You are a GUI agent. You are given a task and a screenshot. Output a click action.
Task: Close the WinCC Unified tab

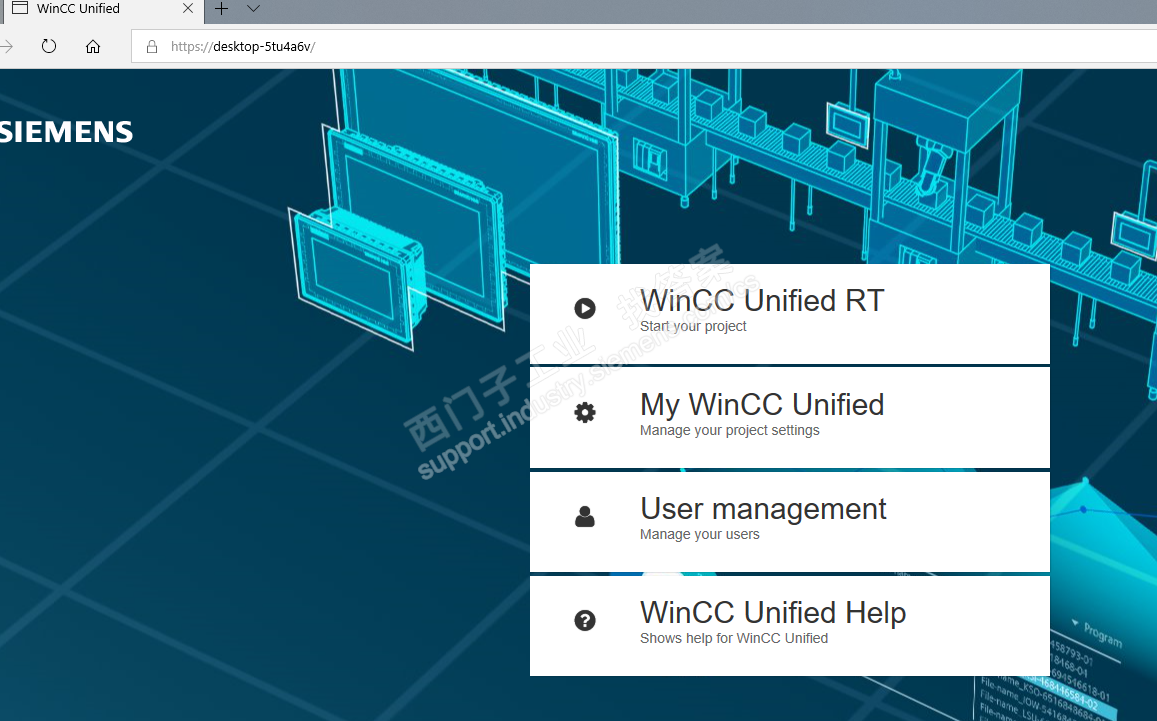click(187, 9)
